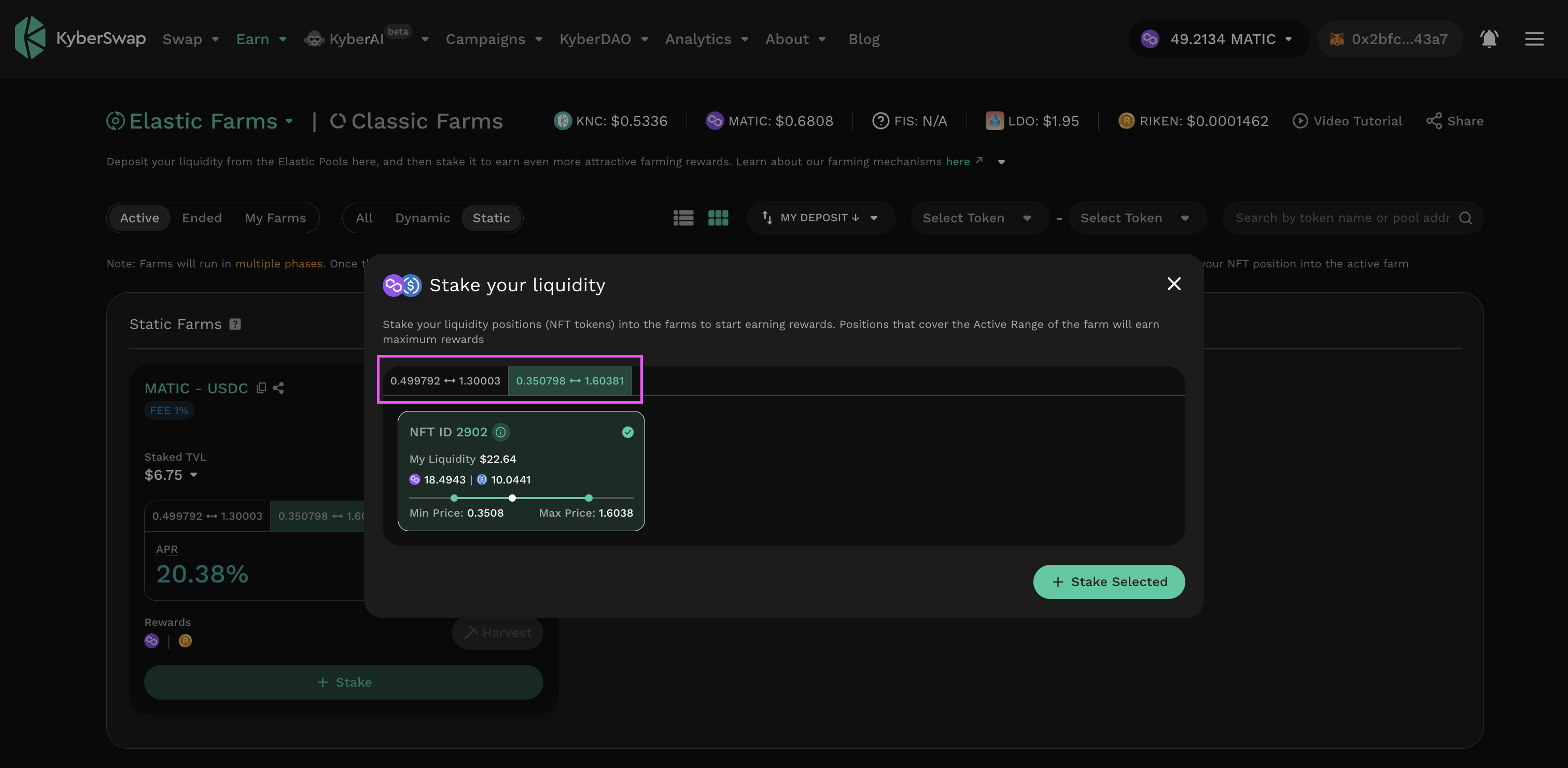Open the hamburger menu icon
This screenshot has height=768, width=1568.
(x=1534, y=39)
